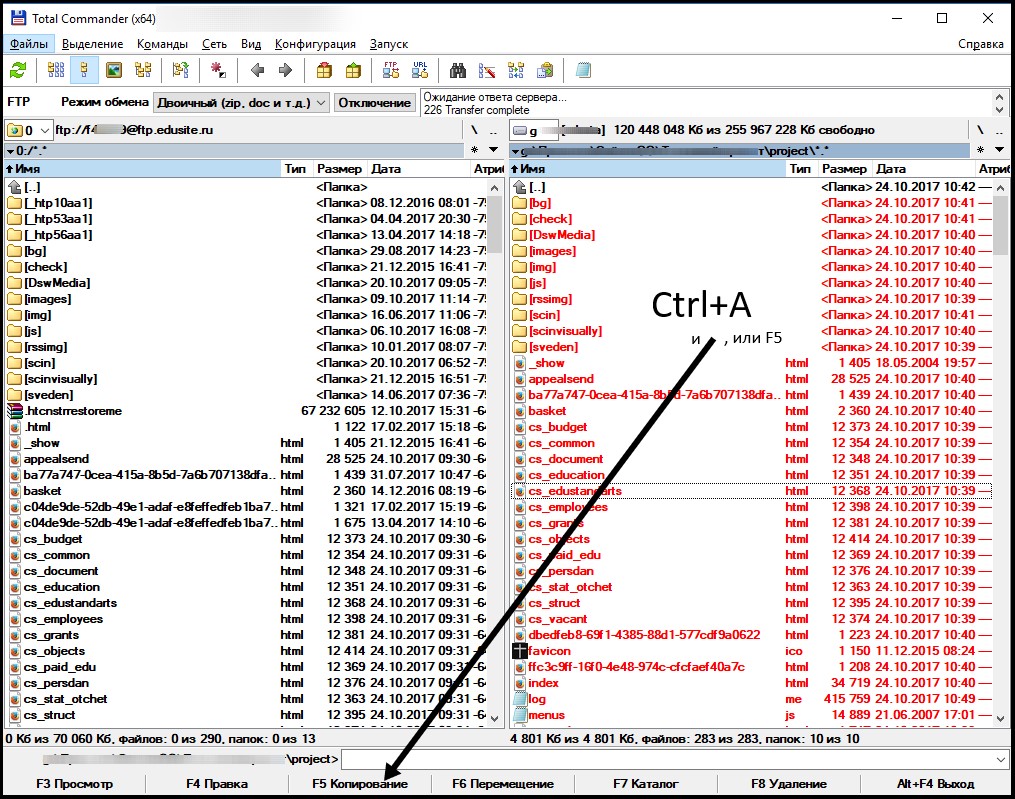Open the FTP connect toolbar icon
The image size is (1015, 799).
pos(391,70)
